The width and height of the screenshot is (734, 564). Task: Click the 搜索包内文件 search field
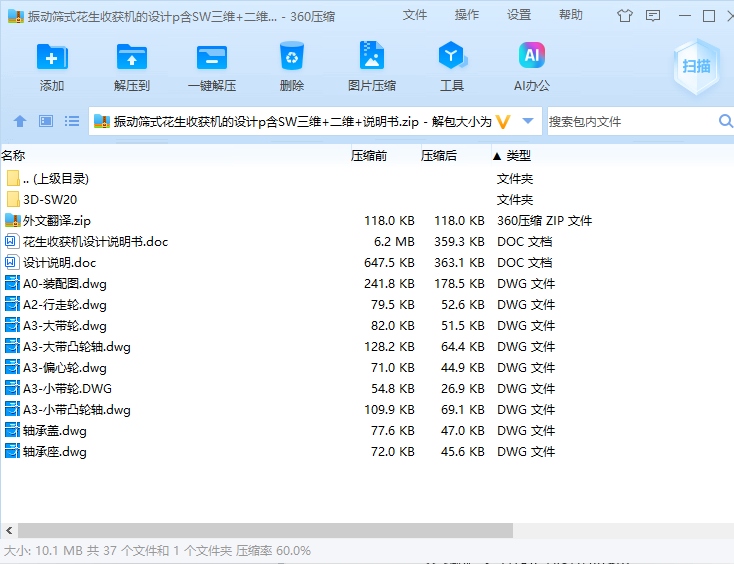[x=632, y=122]
